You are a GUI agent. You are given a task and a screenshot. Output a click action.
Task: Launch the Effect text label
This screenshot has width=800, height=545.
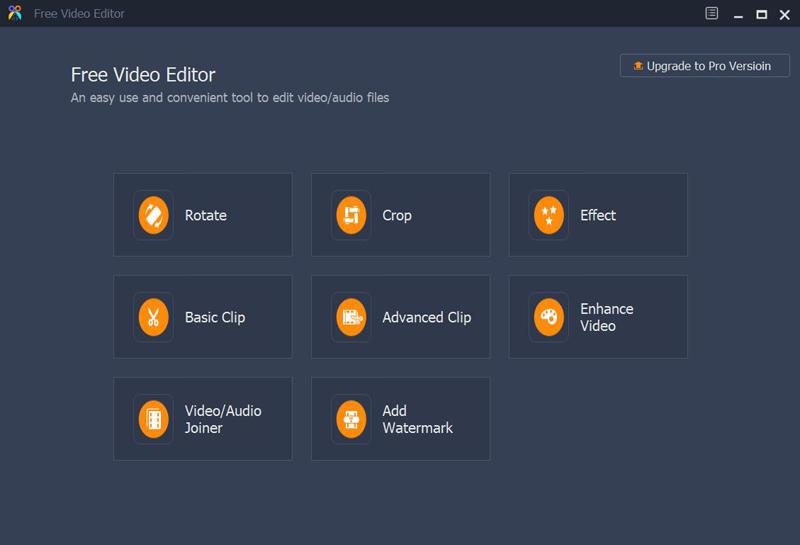click(x=597, y=215)
